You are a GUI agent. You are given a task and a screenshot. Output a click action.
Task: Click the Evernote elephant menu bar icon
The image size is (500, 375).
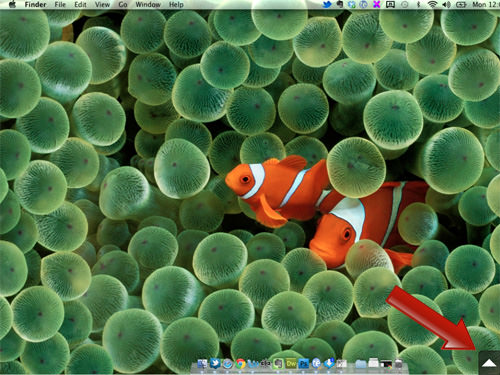point(340,4)
